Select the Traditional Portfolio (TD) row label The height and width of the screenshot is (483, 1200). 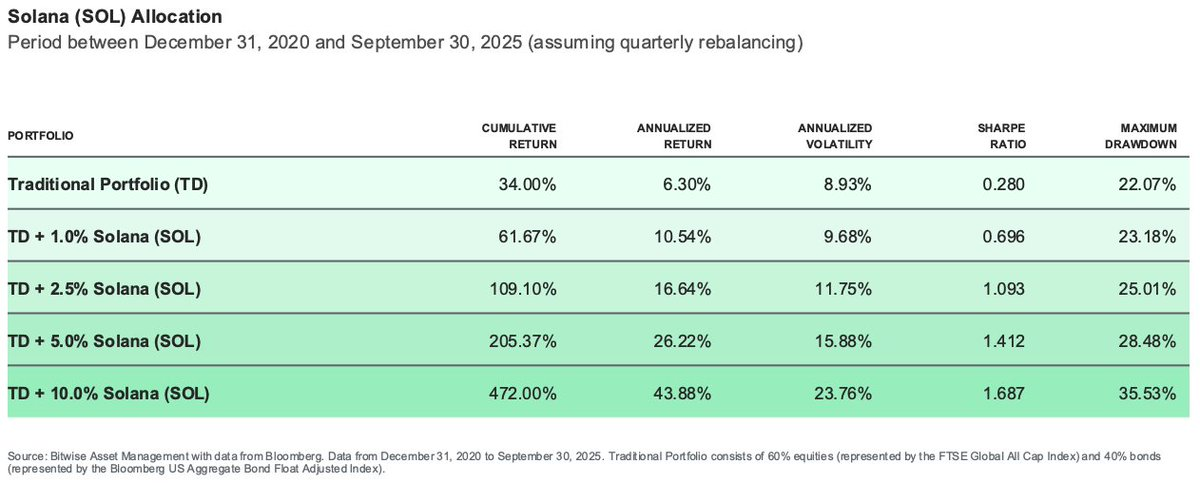[108, 184]
